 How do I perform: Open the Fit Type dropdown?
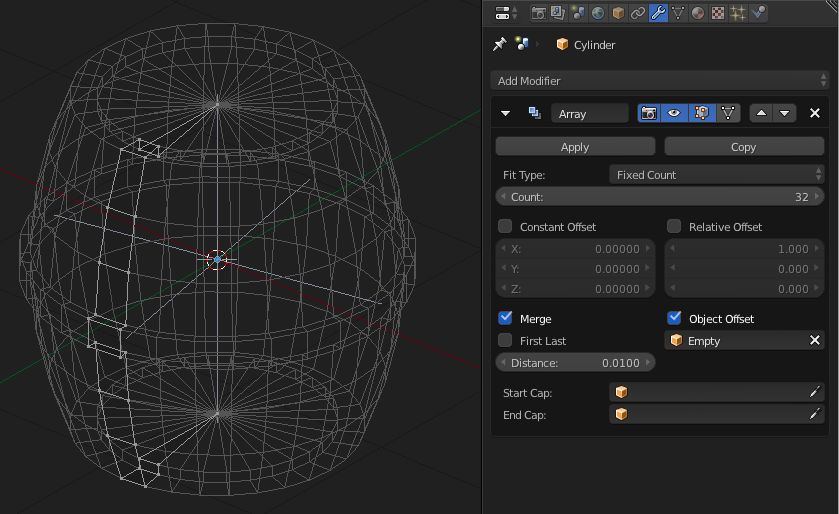click(x=716, y=175)
